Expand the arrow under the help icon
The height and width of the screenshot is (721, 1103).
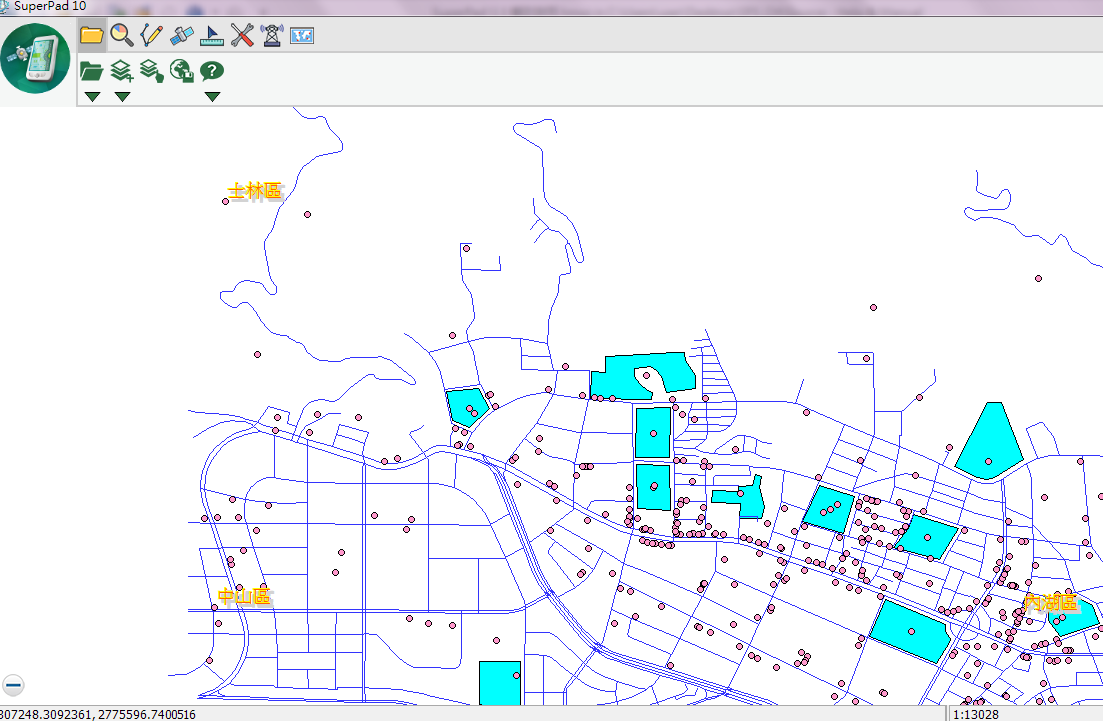[212, 96]
